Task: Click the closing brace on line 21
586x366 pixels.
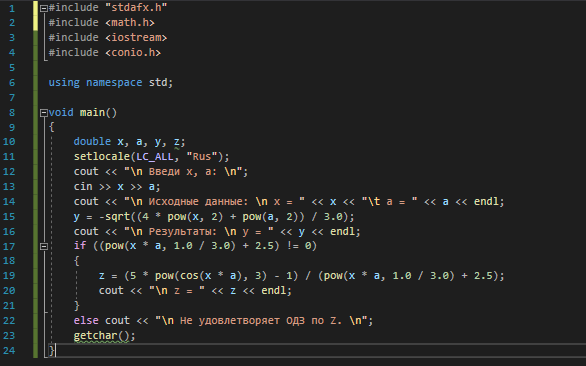Action: (x=77, y=305)
